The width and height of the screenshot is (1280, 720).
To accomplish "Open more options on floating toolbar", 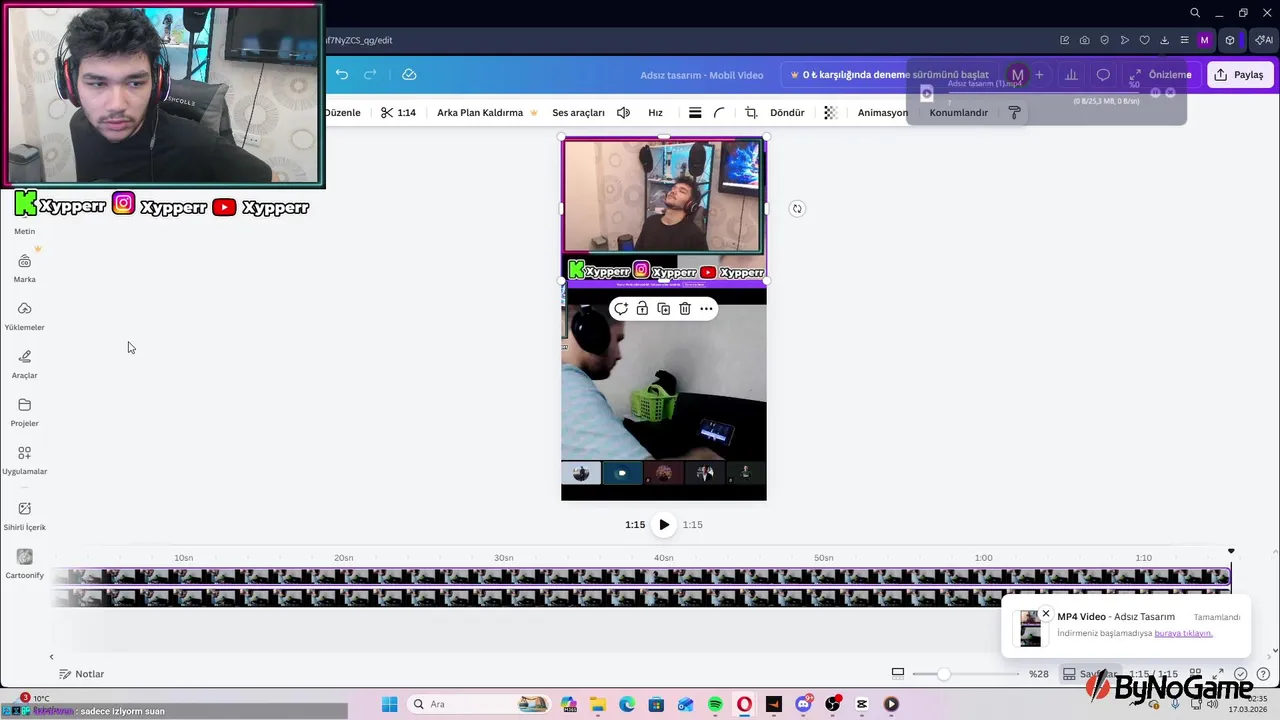I will (x=706, y=309).
